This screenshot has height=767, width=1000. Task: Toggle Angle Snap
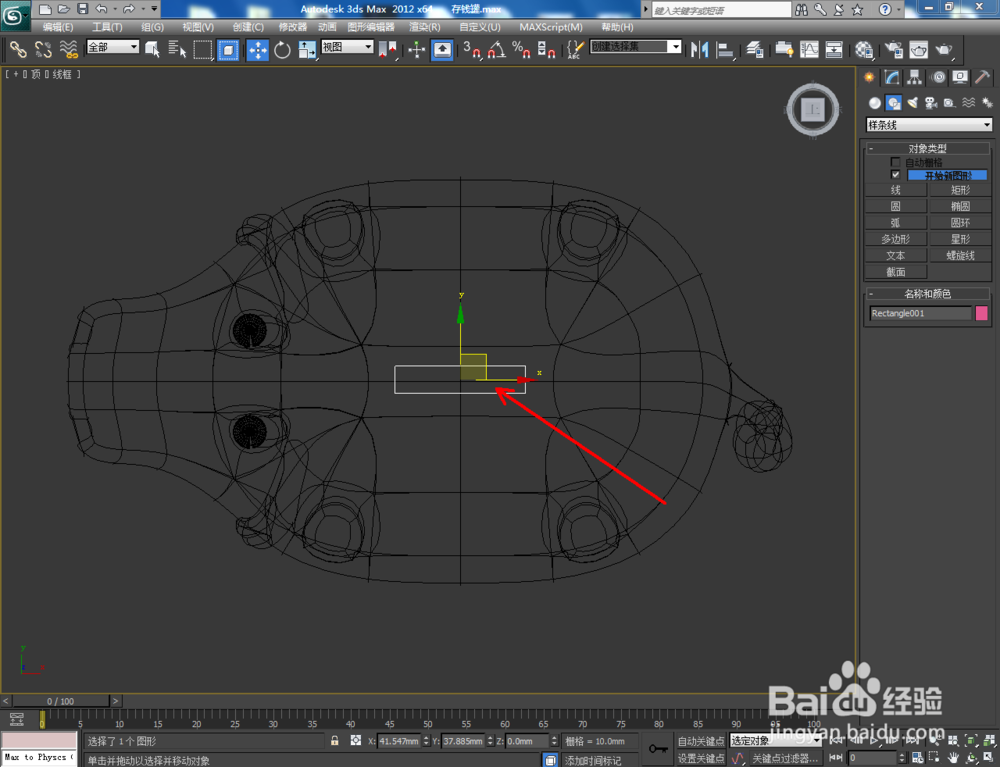(497, 49)
